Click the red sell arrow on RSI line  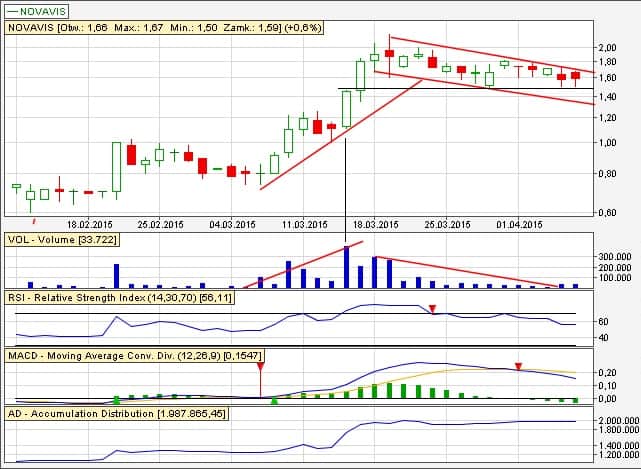coord(432,310)
